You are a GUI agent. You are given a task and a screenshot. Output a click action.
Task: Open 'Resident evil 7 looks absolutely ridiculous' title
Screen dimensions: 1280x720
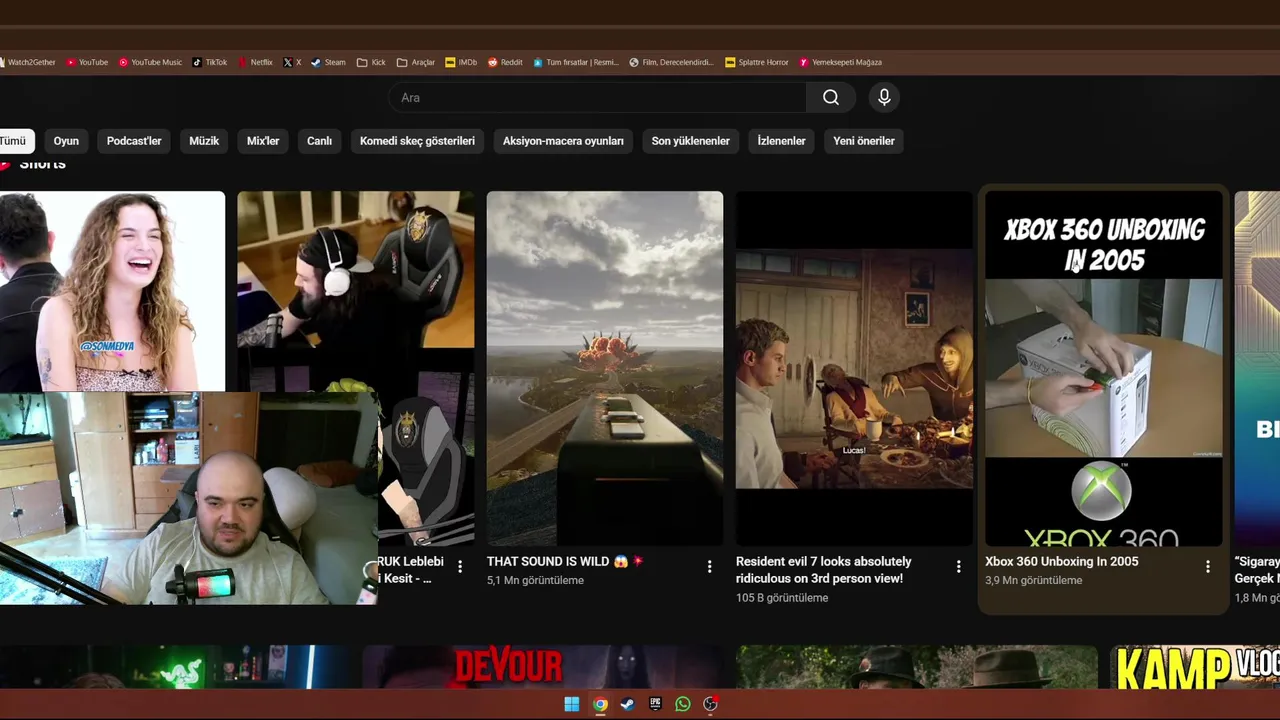(824, 570)
